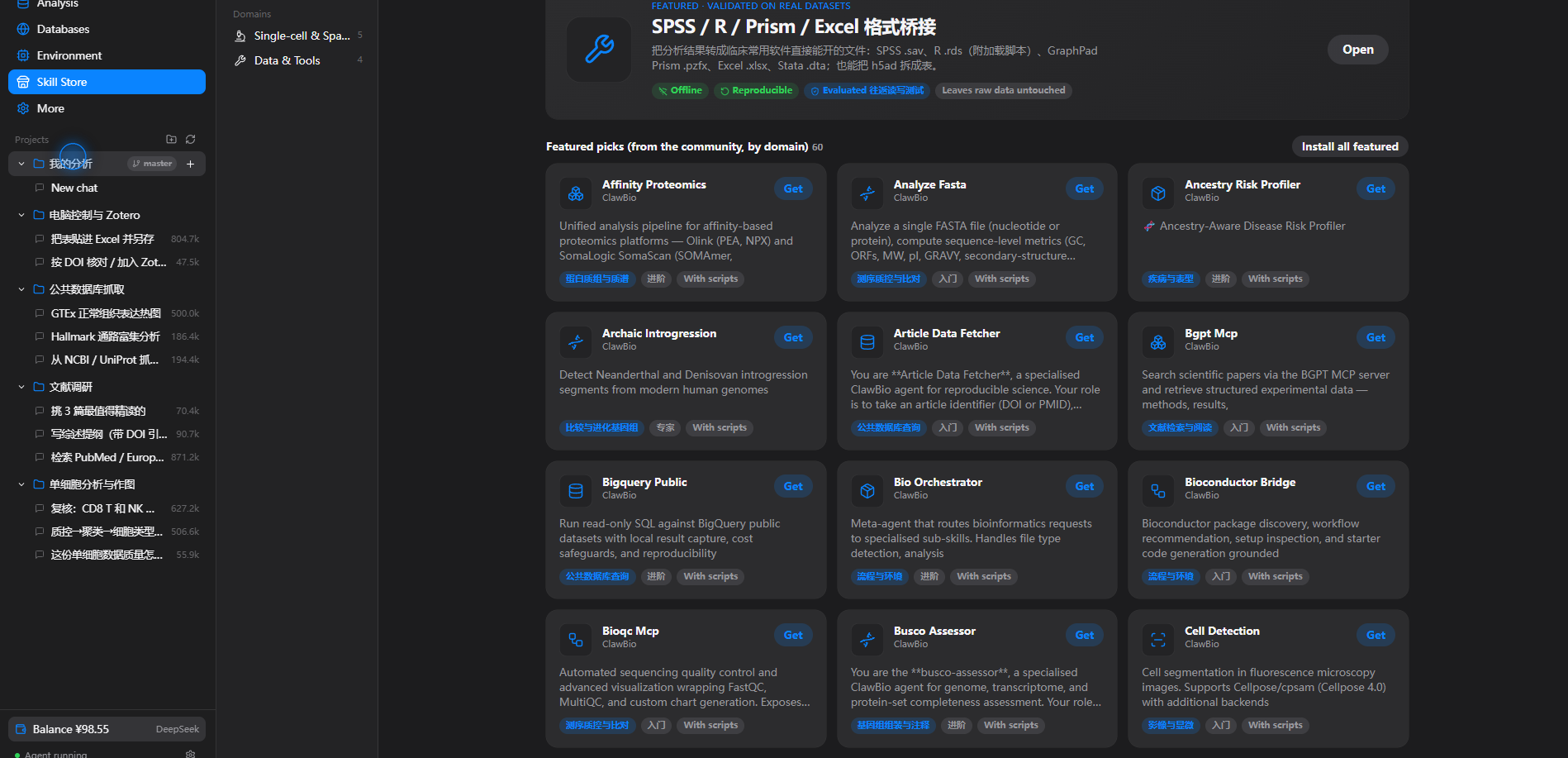Open chat Hallmark 通路富集分析
1568x758 pixels.
[116, 336]
